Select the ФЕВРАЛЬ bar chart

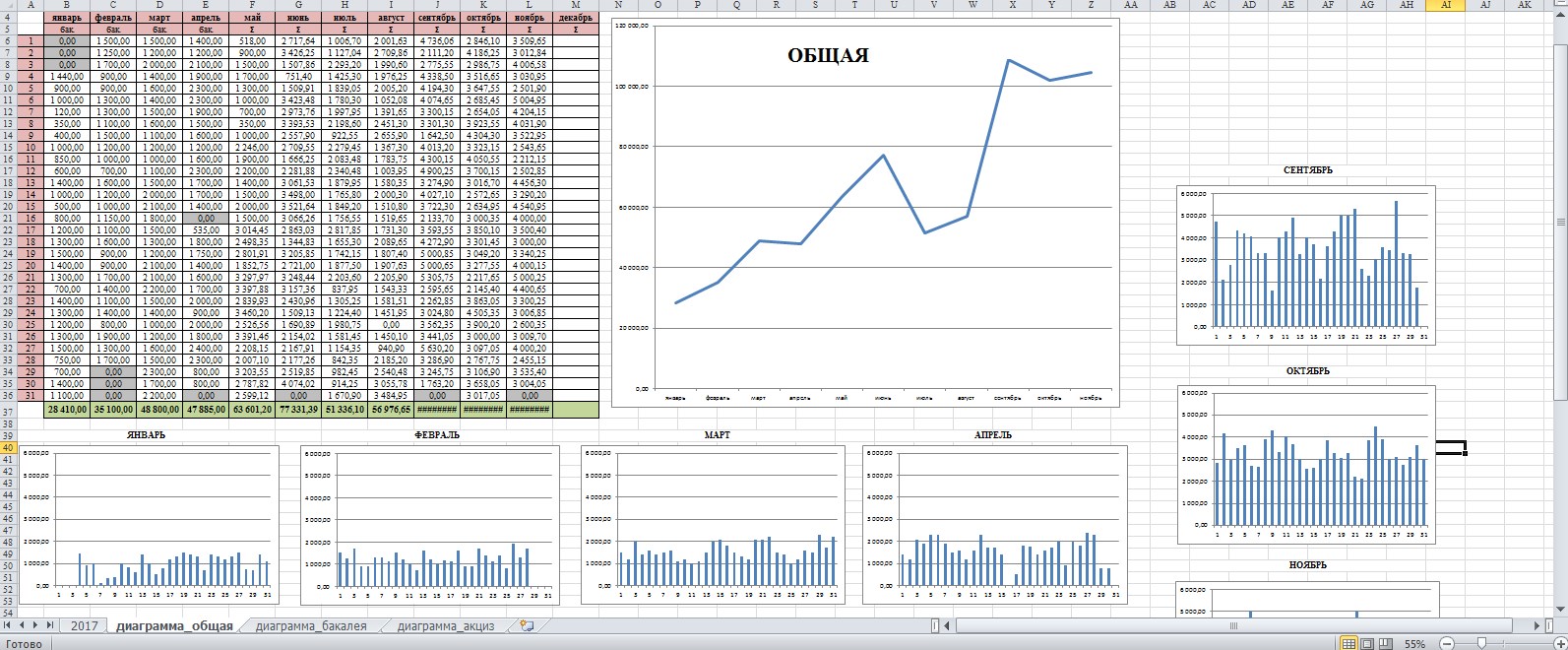click(x=430, y=525)
